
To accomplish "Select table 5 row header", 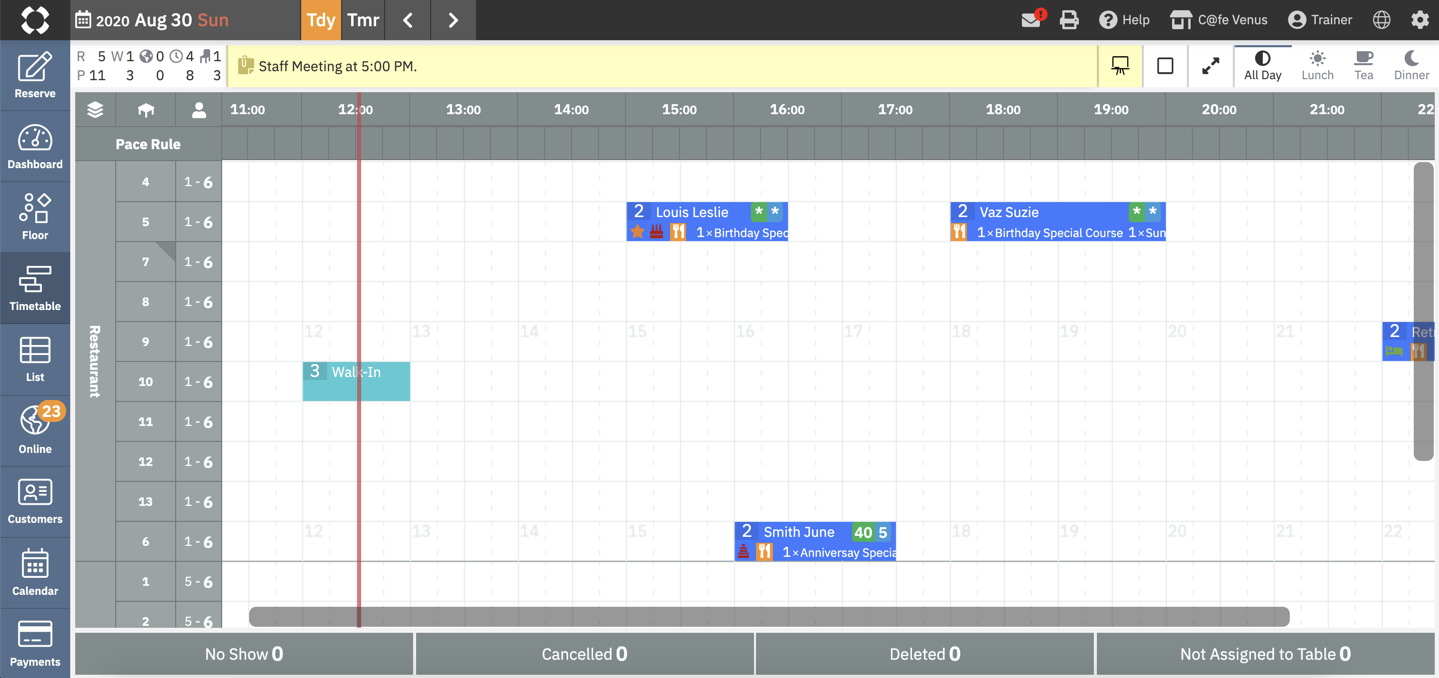I will coord(146,222).
